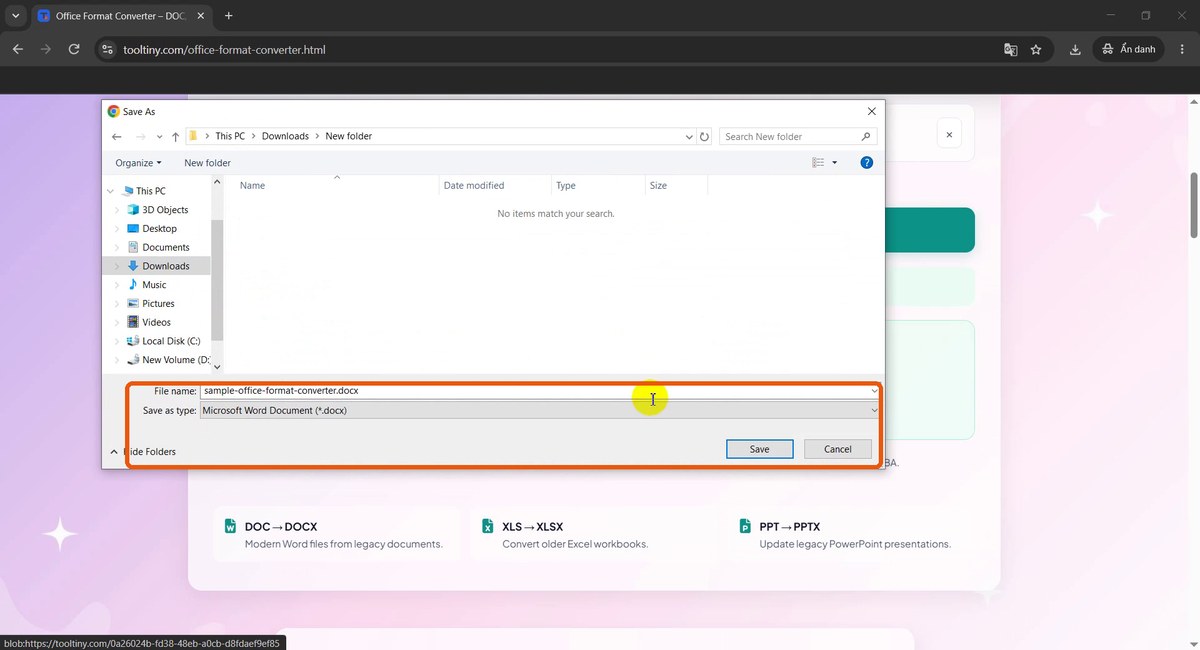Click the X button on the webpage card
Image resolution: width=1200 pixels, height=650 pixels.
click(949, 133)
